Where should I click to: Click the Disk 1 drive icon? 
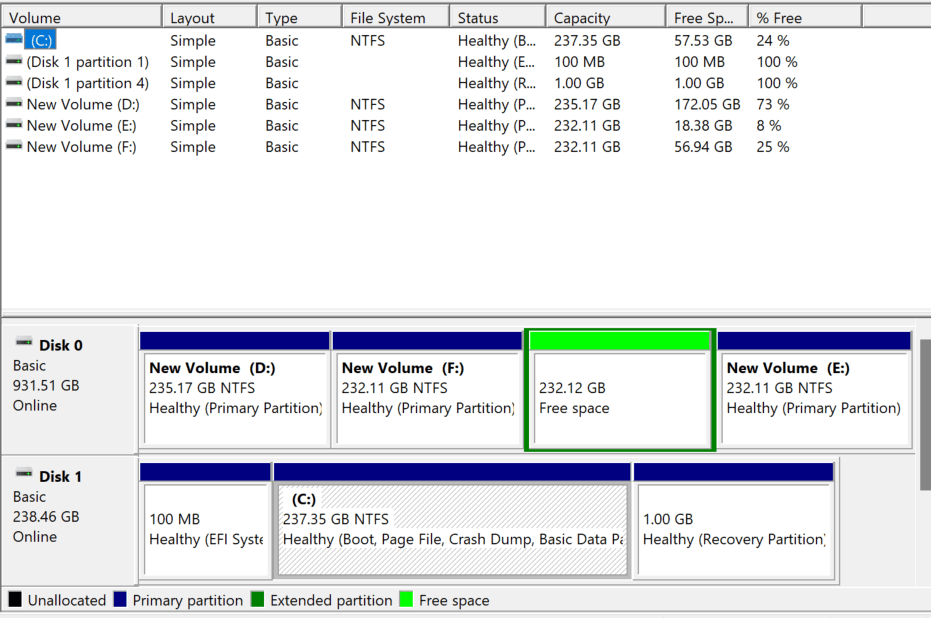(x=24, y=474)
